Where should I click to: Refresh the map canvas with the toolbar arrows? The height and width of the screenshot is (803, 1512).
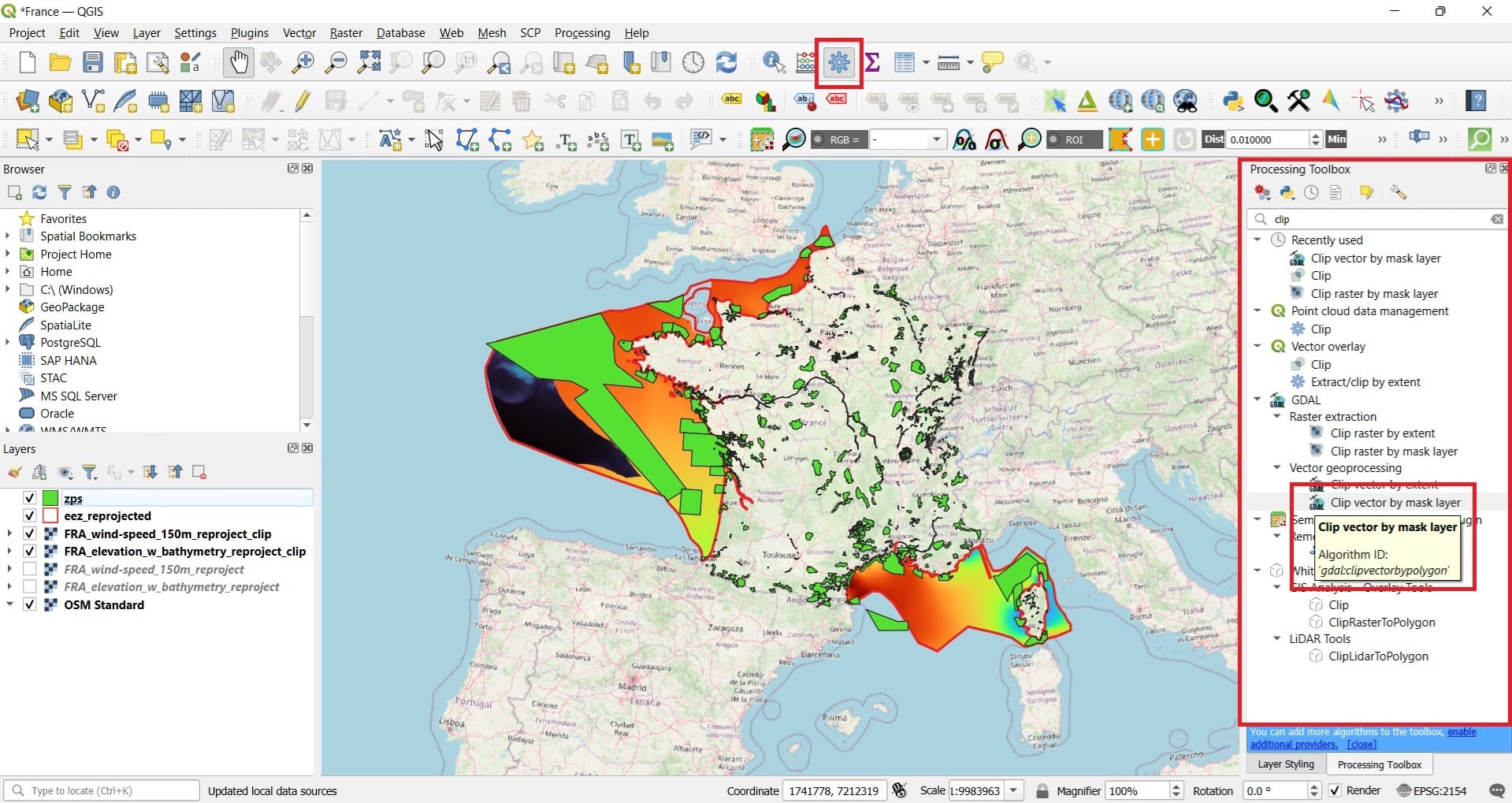click(726, 62)
